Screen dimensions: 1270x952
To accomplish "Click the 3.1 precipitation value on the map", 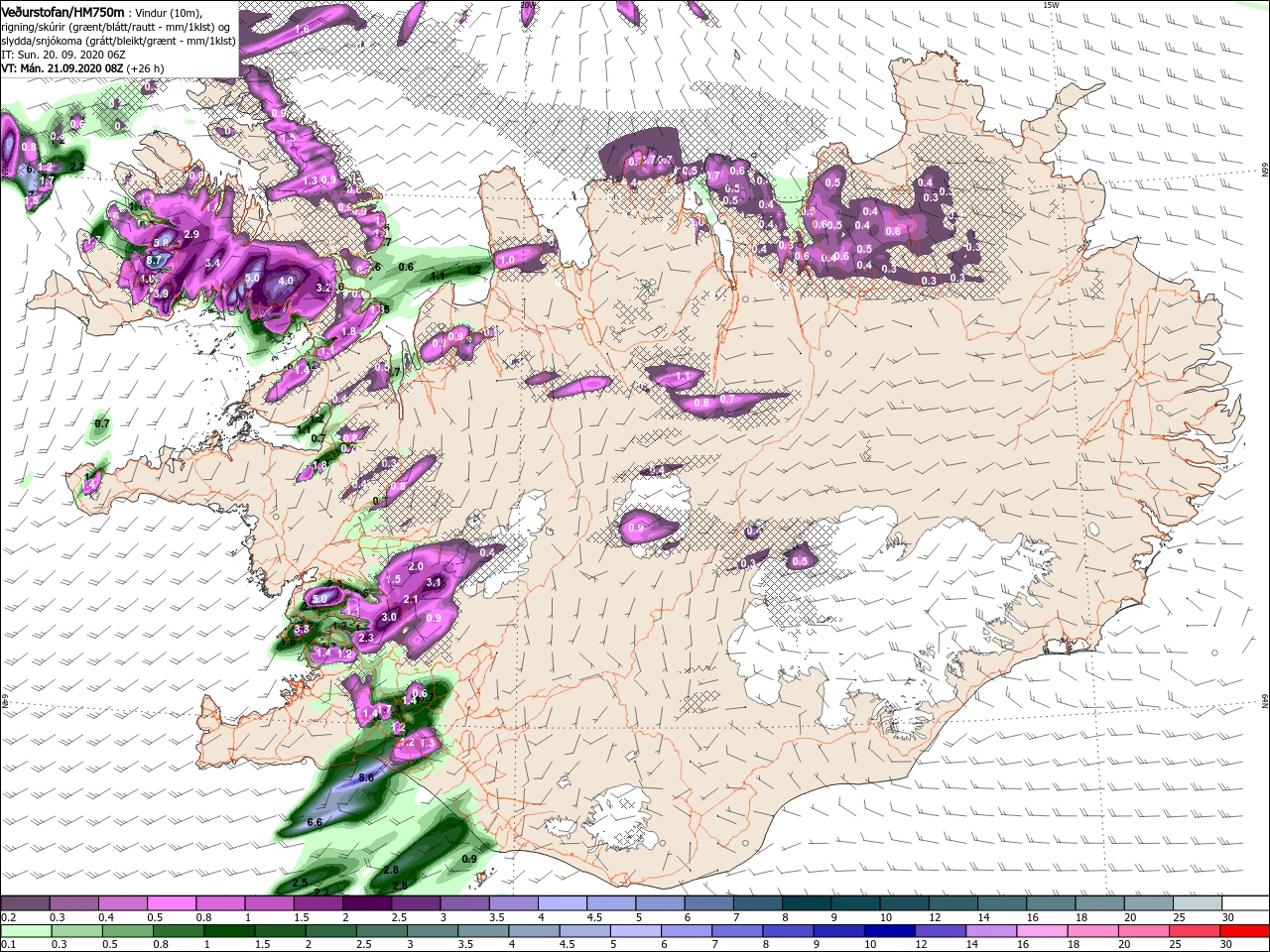I will coord(434,582).
